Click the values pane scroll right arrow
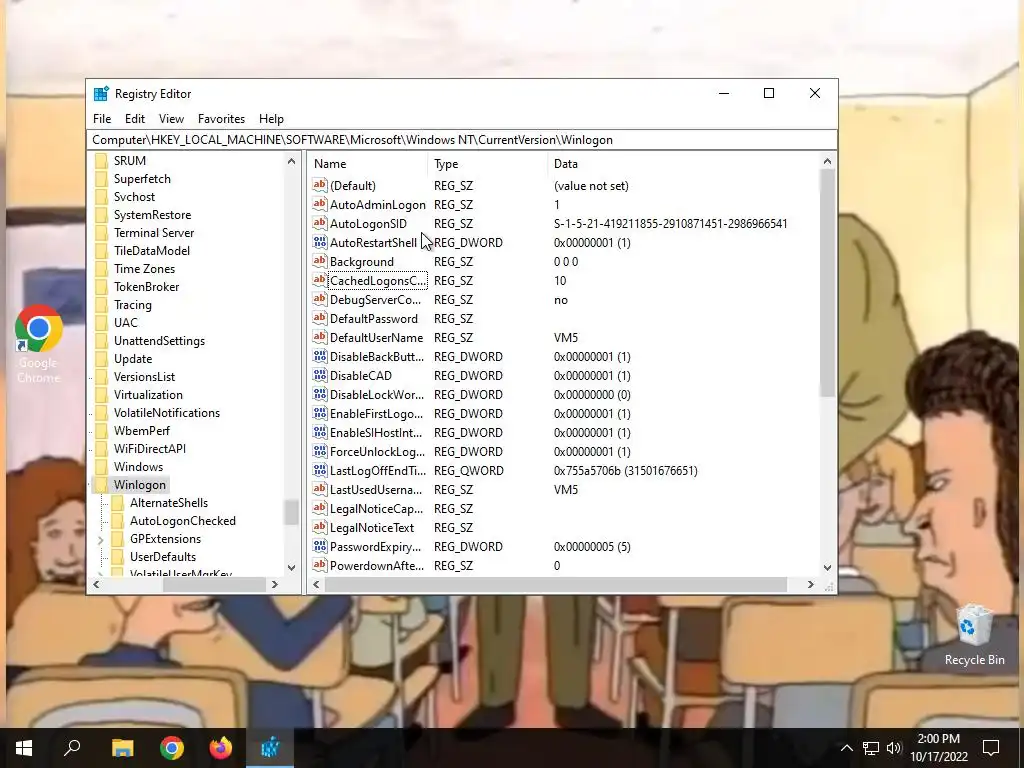This screenshot has width=1024, height=768. pyautogui.click(x=810, y=584)
